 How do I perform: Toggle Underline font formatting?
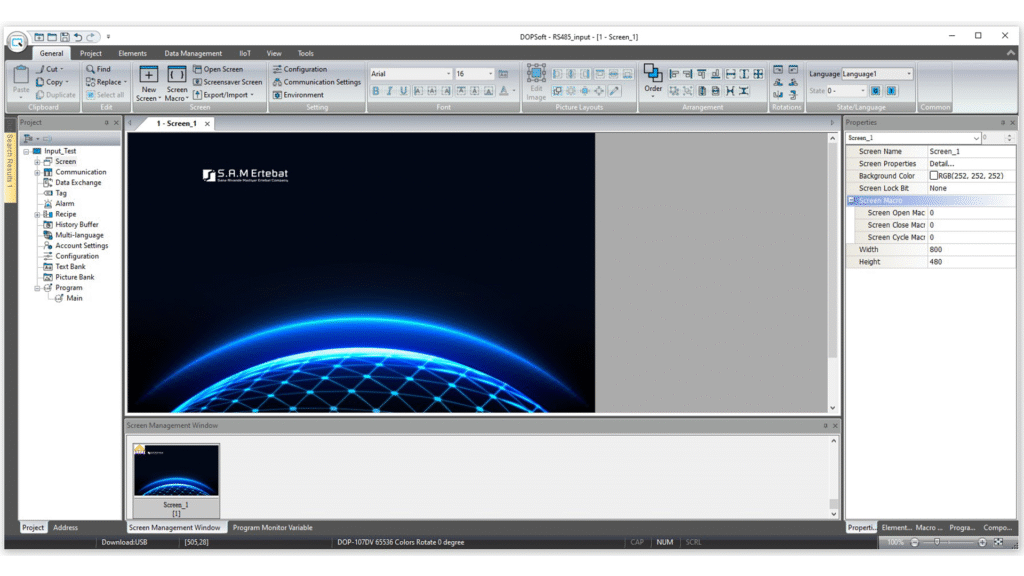pos(404,91)
